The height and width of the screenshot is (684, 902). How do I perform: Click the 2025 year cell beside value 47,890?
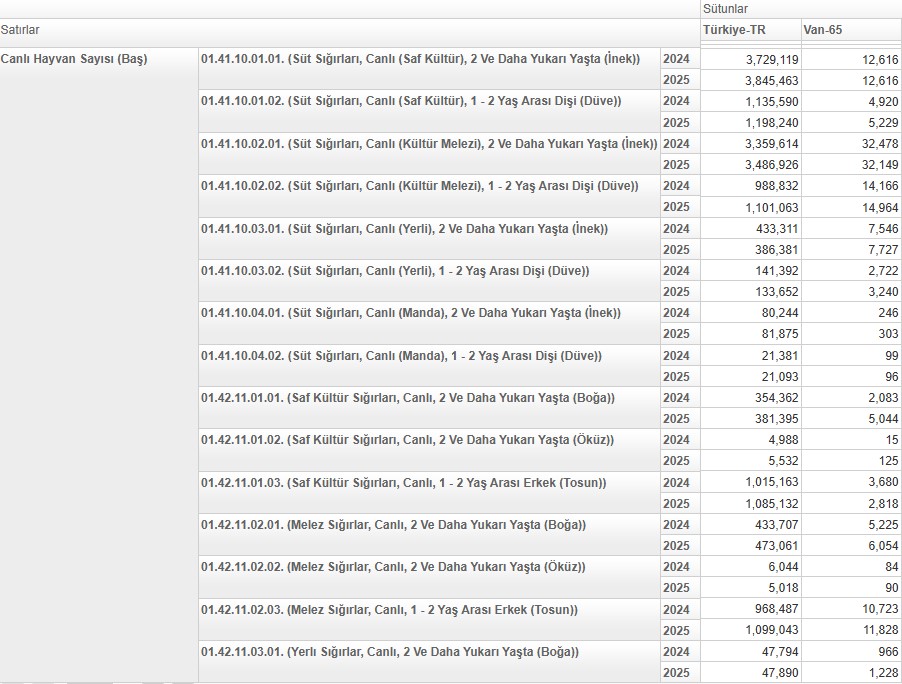(x=676, y=673)
